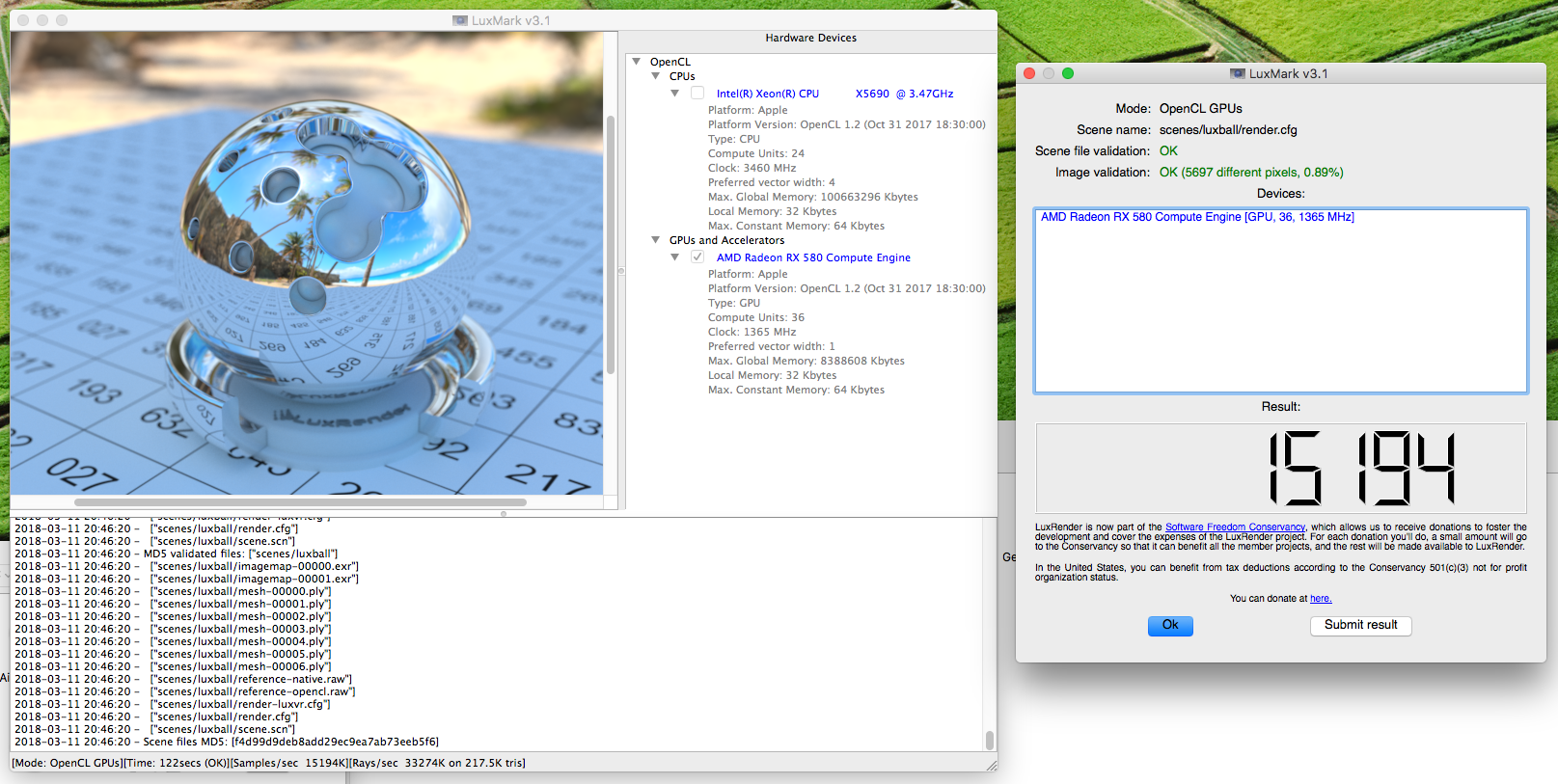The width and height of the screenshot is (1558, 784).
Task: Collapse the OpenCL tree node
Action: 637,62
